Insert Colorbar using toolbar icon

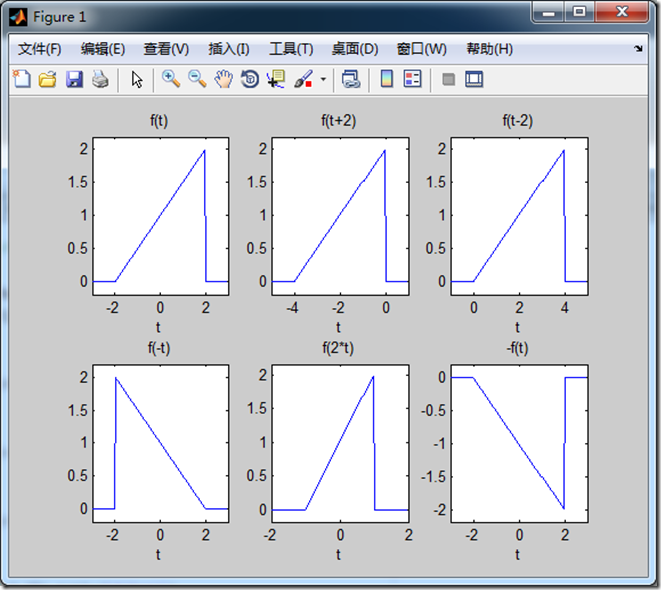pyautogui.click(x=387, y=79)
